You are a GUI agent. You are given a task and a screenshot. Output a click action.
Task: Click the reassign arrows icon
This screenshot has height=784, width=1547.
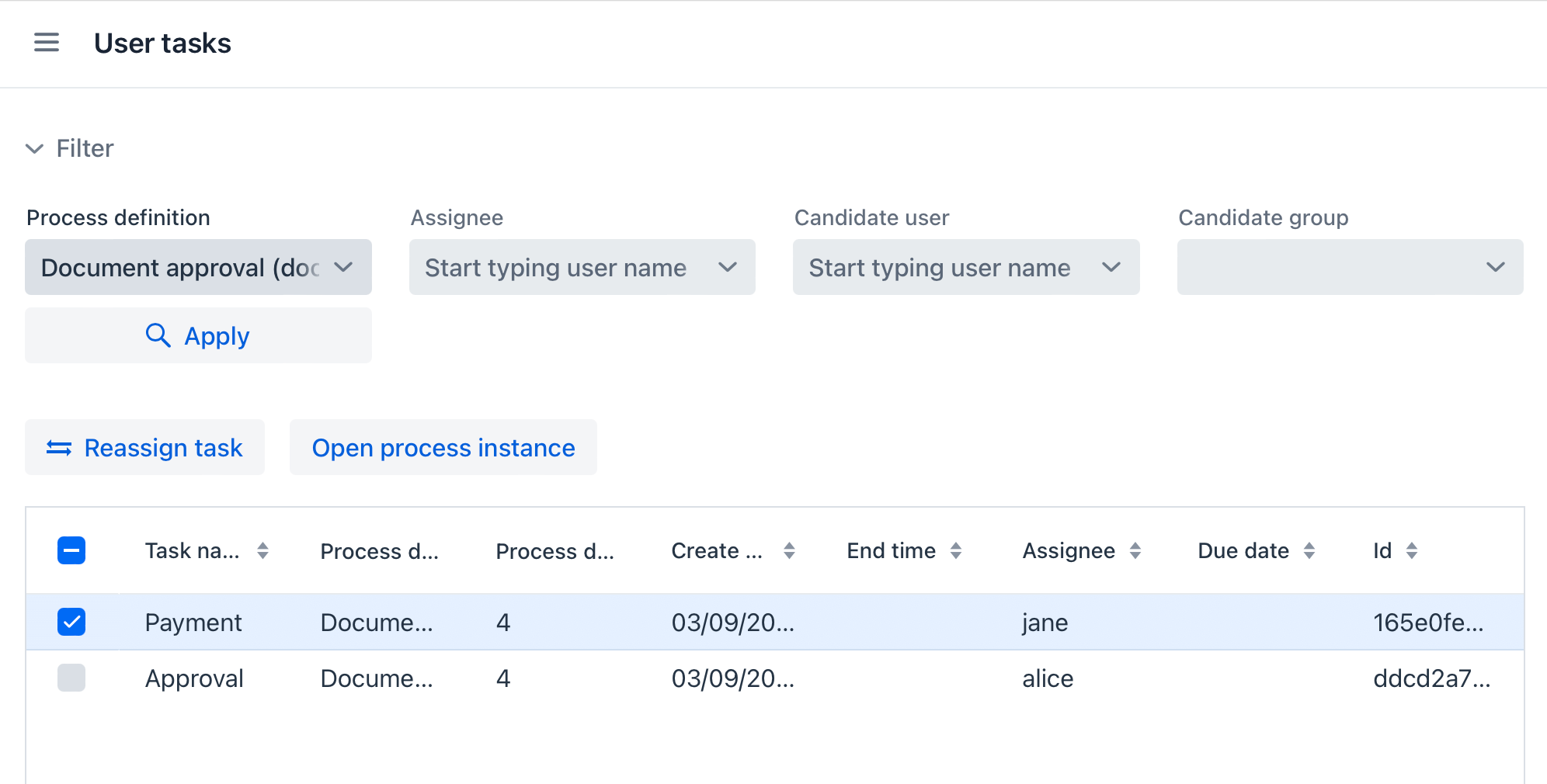pos(59,447)
